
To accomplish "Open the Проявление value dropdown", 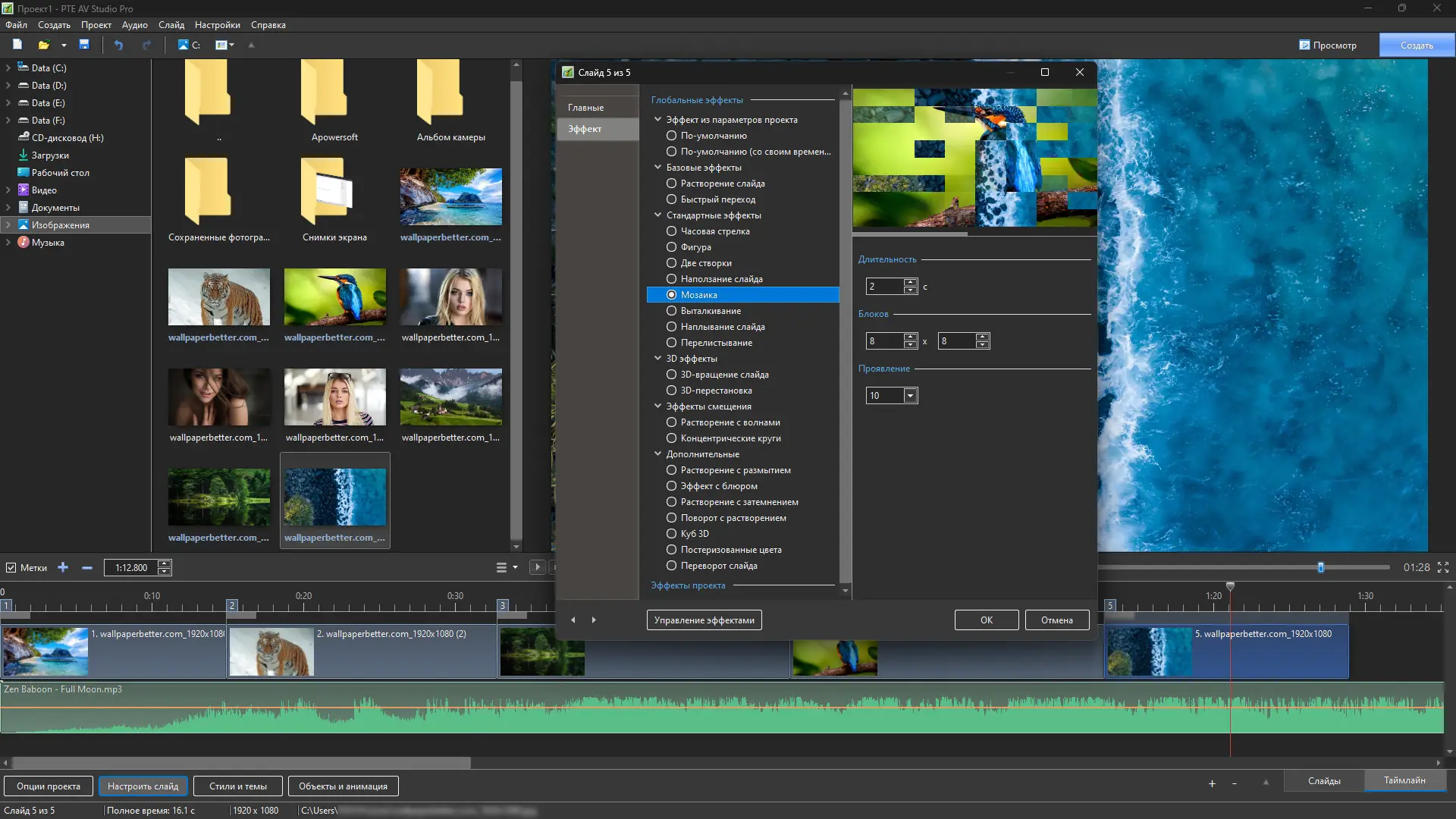I will (x=910, y=396).
